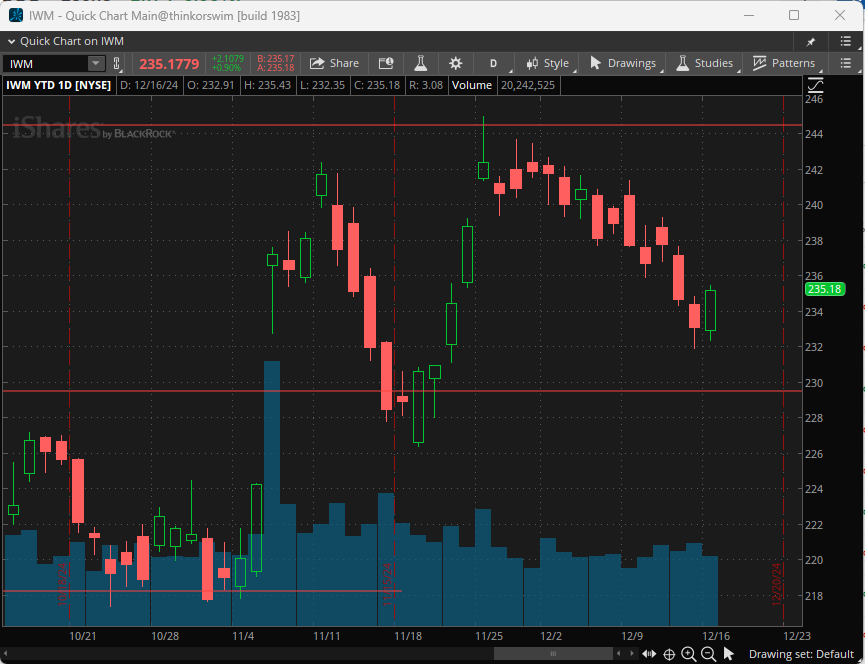This screenshot has height=664, width=865.
Task: Click the L: 232.35 low value
Action: pos(323,85)
